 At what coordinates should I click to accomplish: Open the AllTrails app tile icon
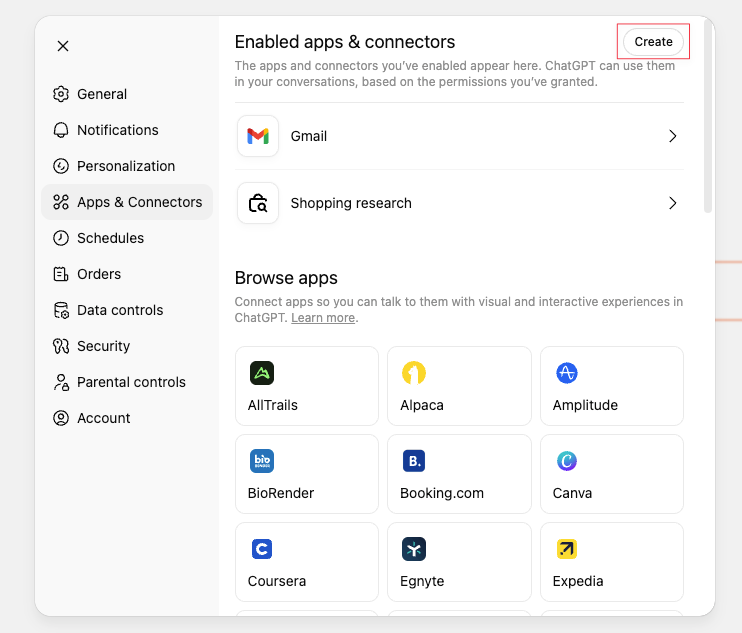point(262,373)
